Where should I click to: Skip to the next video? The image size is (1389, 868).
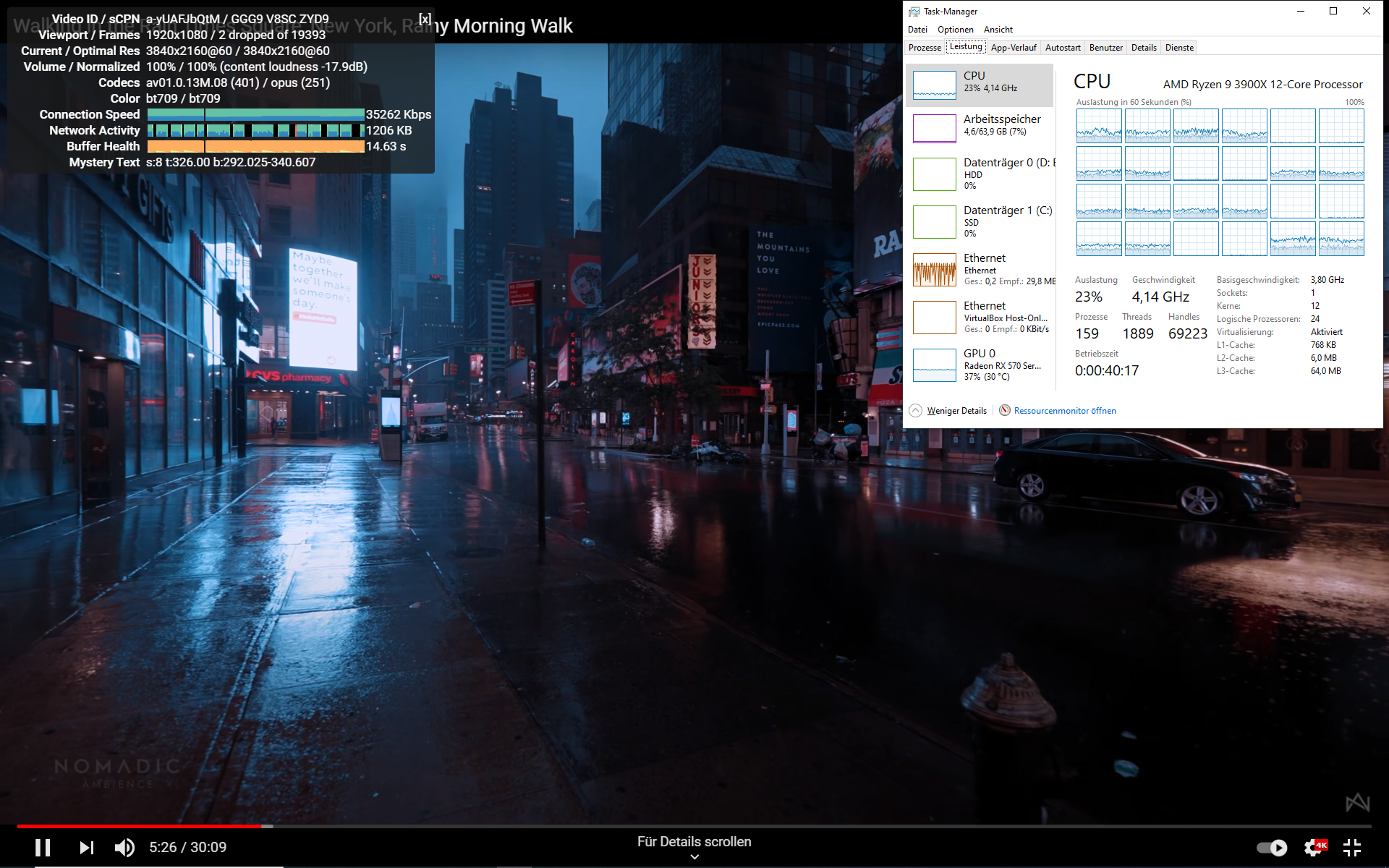(x=86, y=847)
